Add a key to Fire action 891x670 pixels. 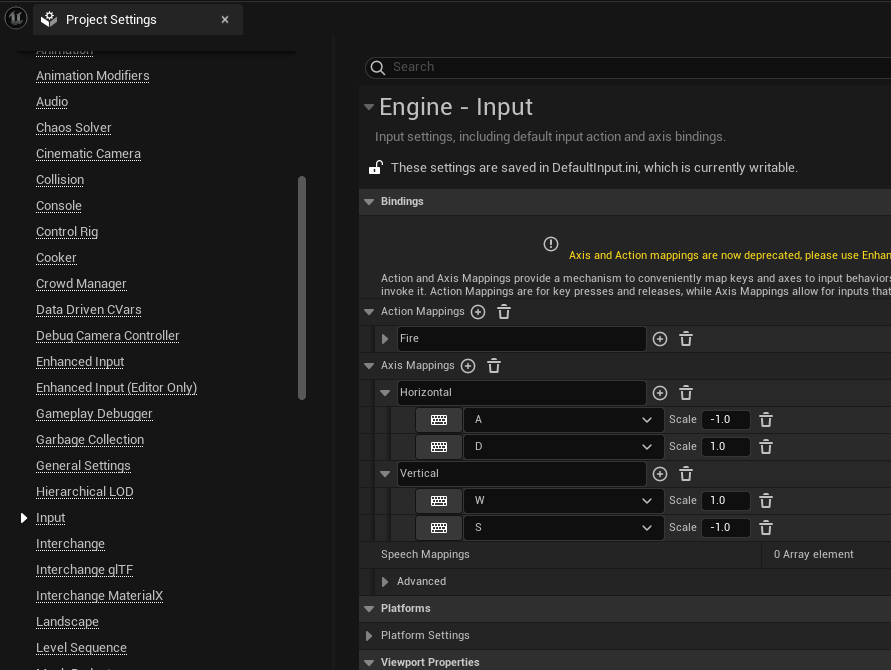[660, 339]
